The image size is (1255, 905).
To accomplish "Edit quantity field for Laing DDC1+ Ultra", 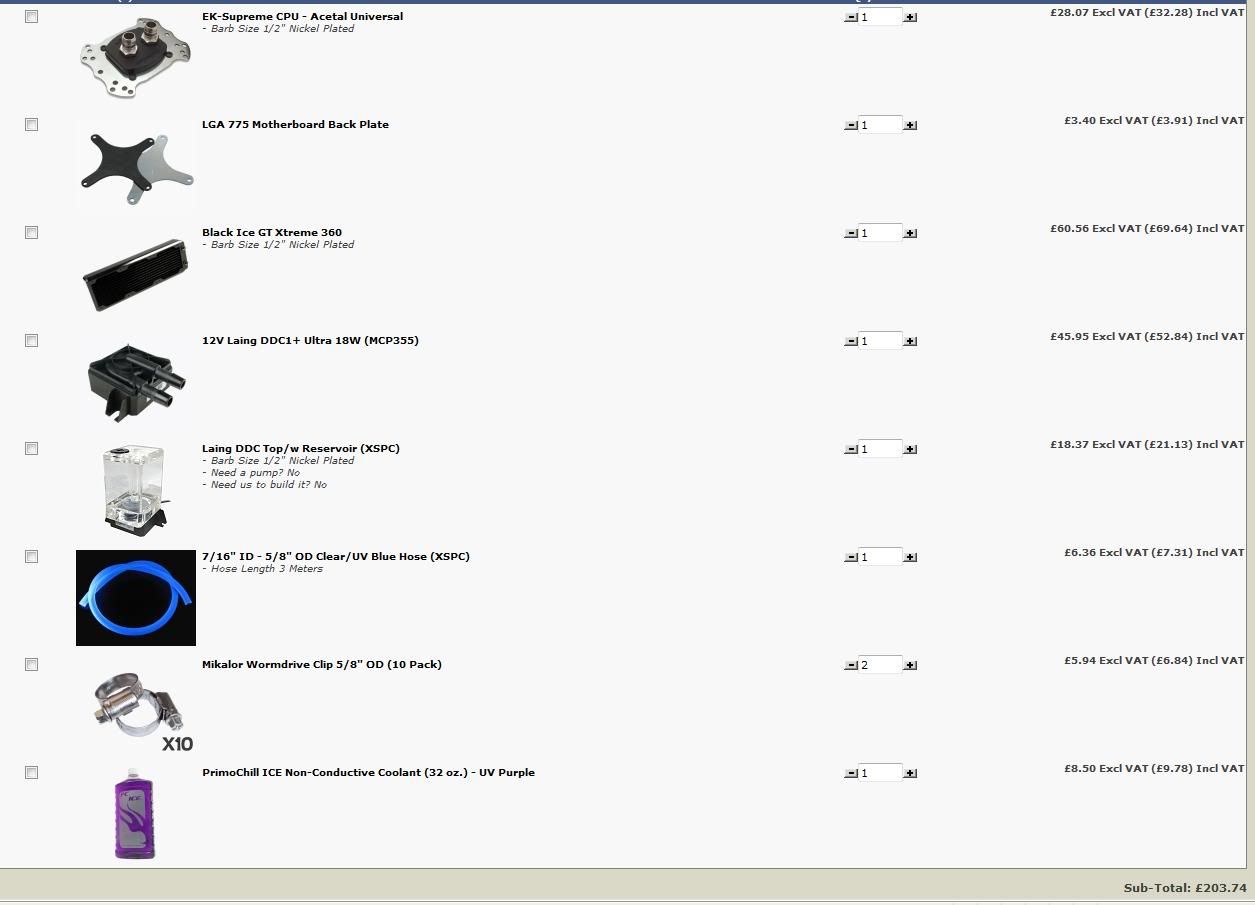I will click(x=880, y=341).
